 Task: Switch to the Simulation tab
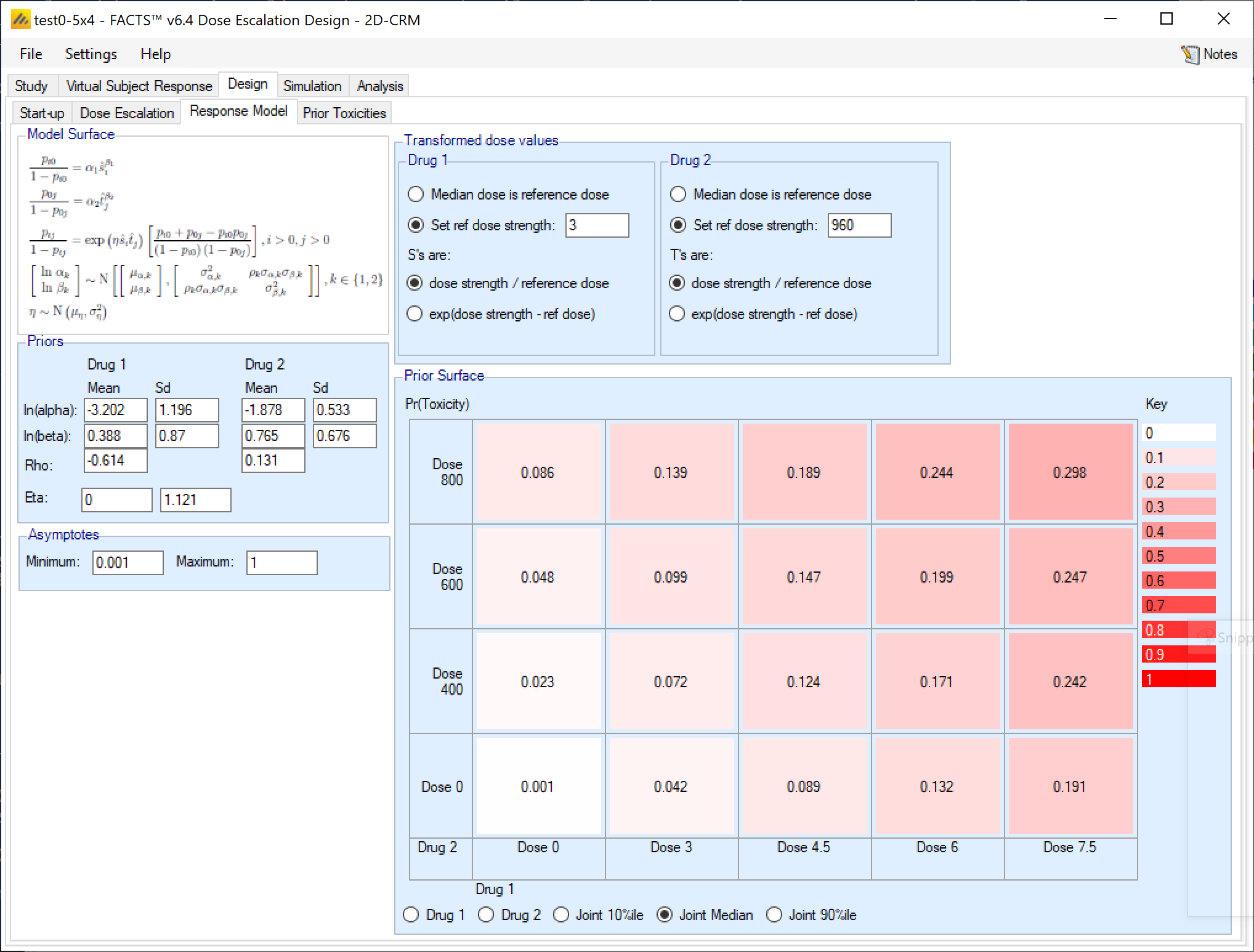click(312, 86)
